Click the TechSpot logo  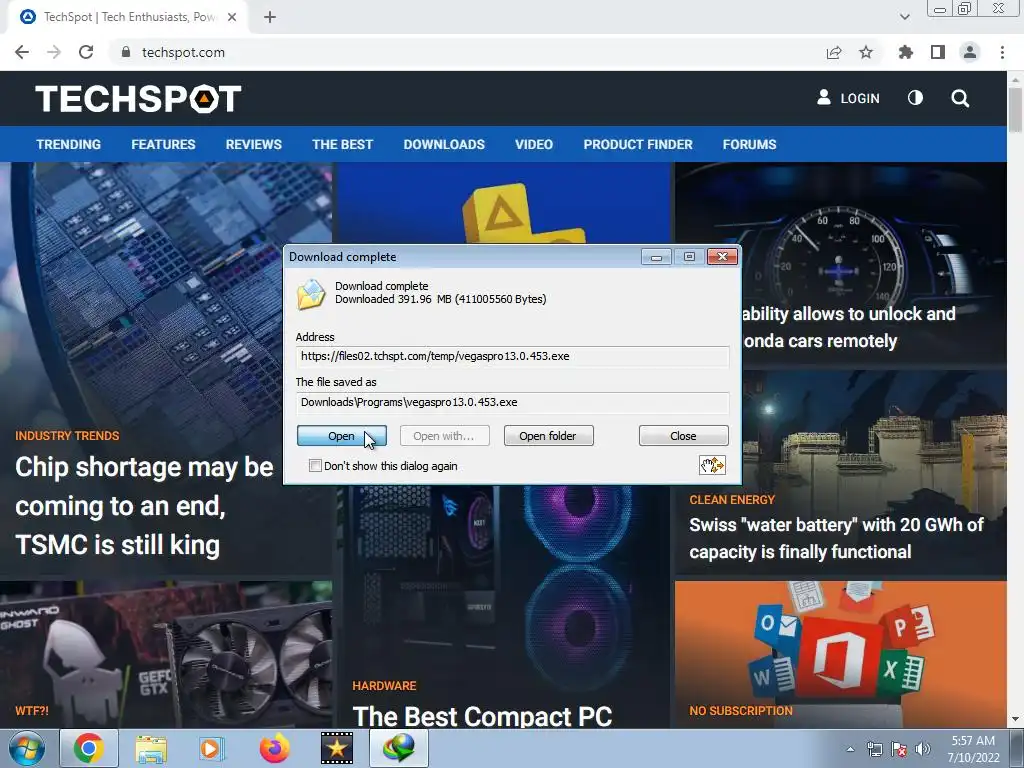pyautogui.click(x=138, y=99)
